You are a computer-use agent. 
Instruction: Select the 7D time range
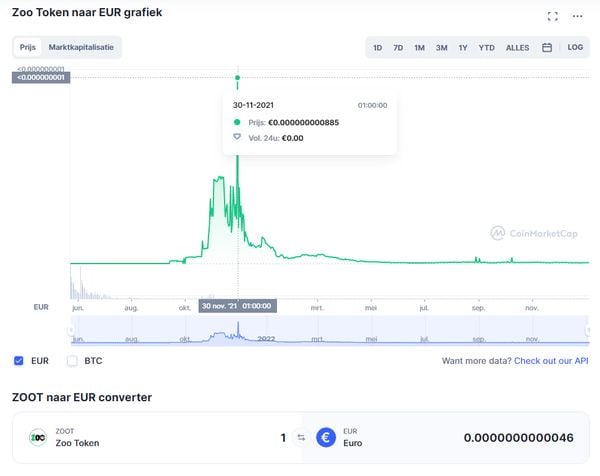point(398,48)
